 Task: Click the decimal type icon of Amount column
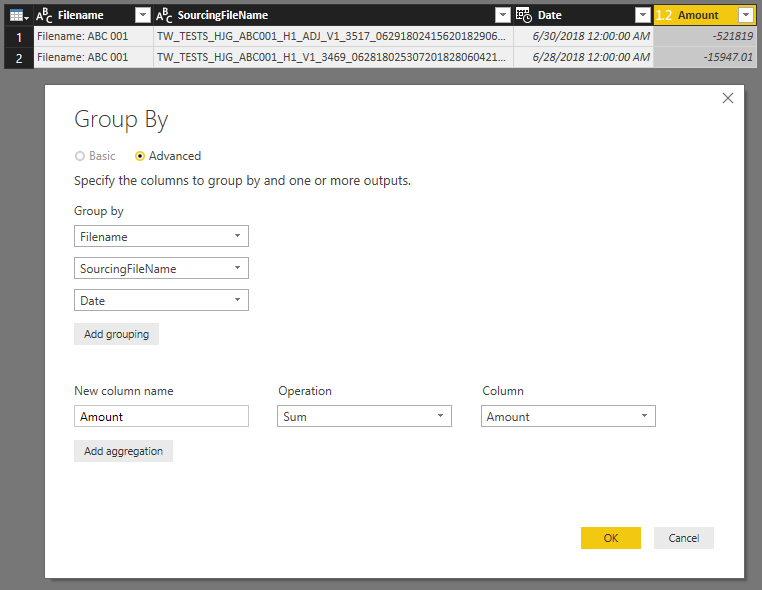[664, 16]
